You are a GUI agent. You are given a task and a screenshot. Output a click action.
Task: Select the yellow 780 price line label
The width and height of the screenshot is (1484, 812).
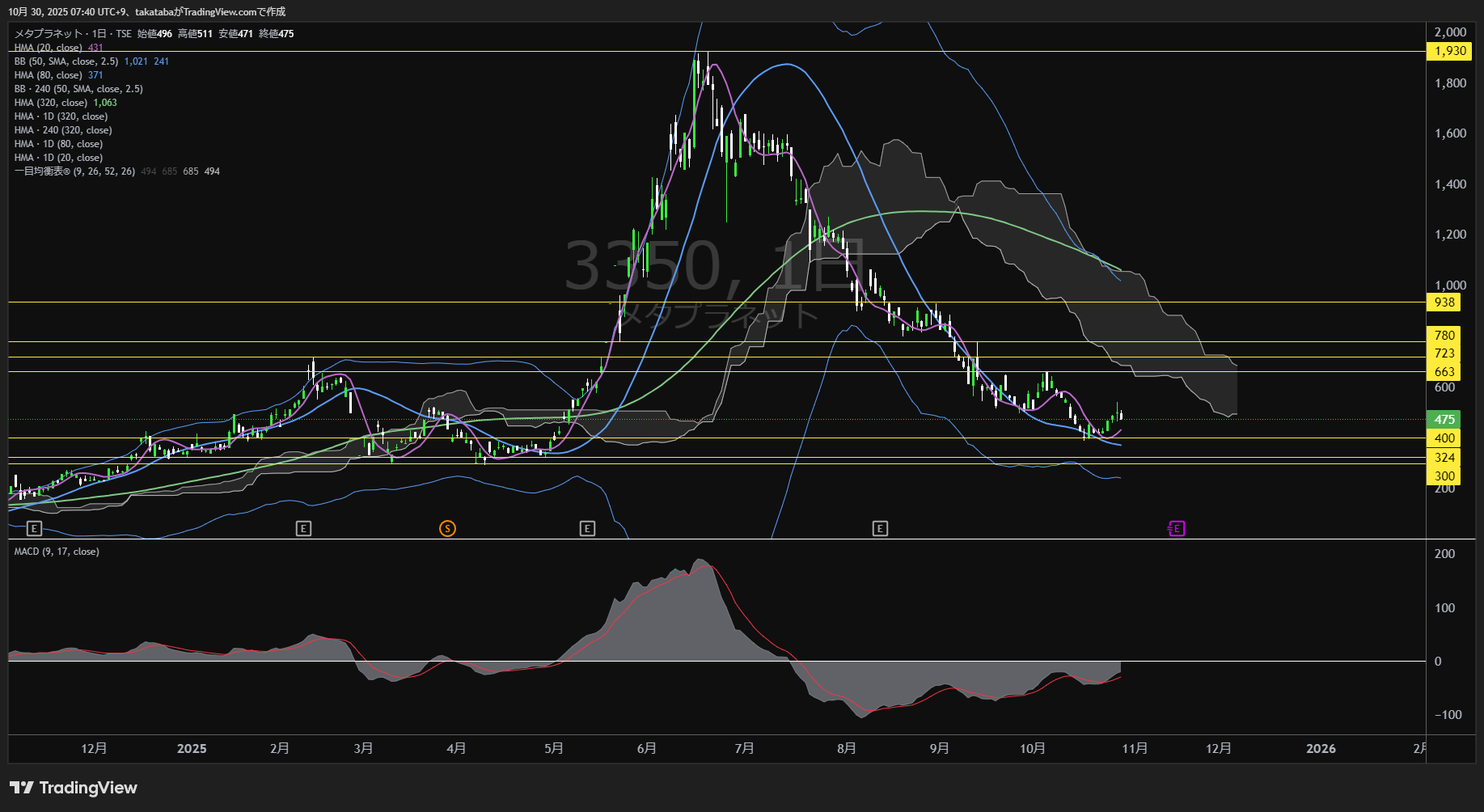[x=1444, y=335]
